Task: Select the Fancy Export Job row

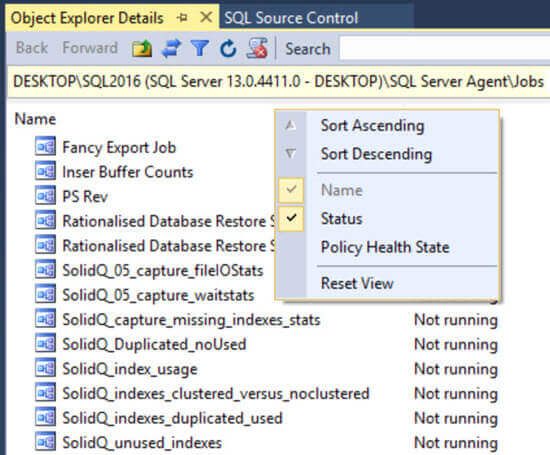Action: pyautogui.click(x=119, y=147)
